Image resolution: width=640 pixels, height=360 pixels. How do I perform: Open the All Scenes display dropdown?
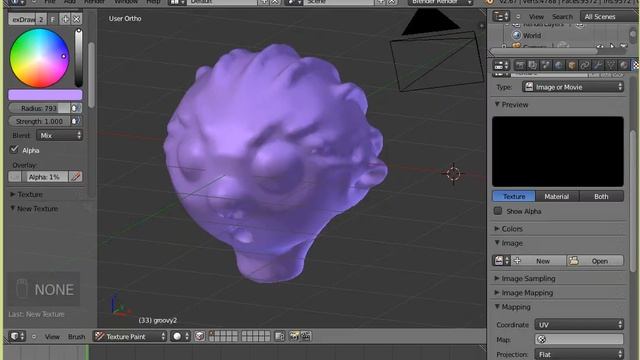click(608, 17)
